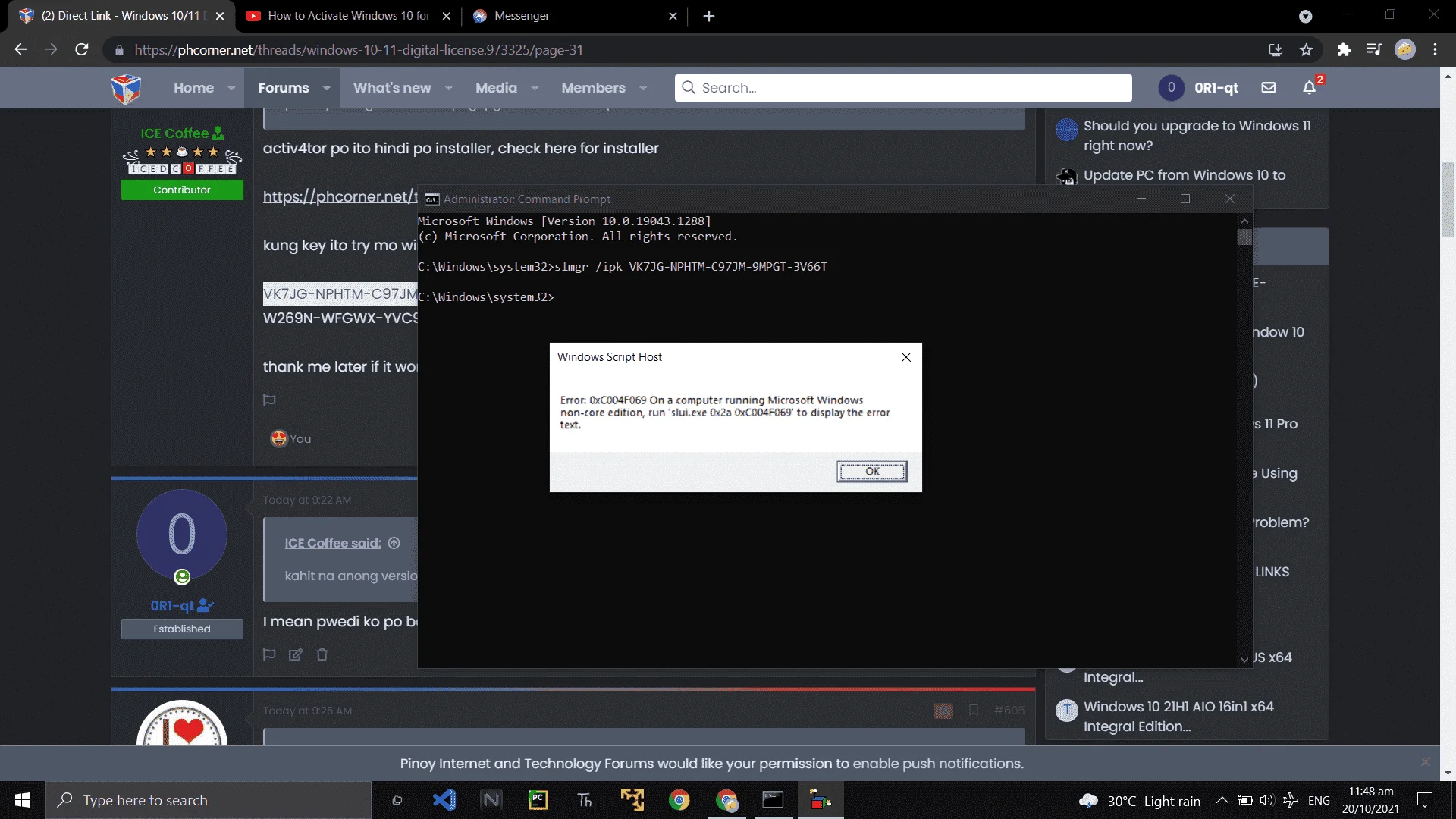
Task: Open the conversations envelope icon
Action: click(x=1269, y=88)
